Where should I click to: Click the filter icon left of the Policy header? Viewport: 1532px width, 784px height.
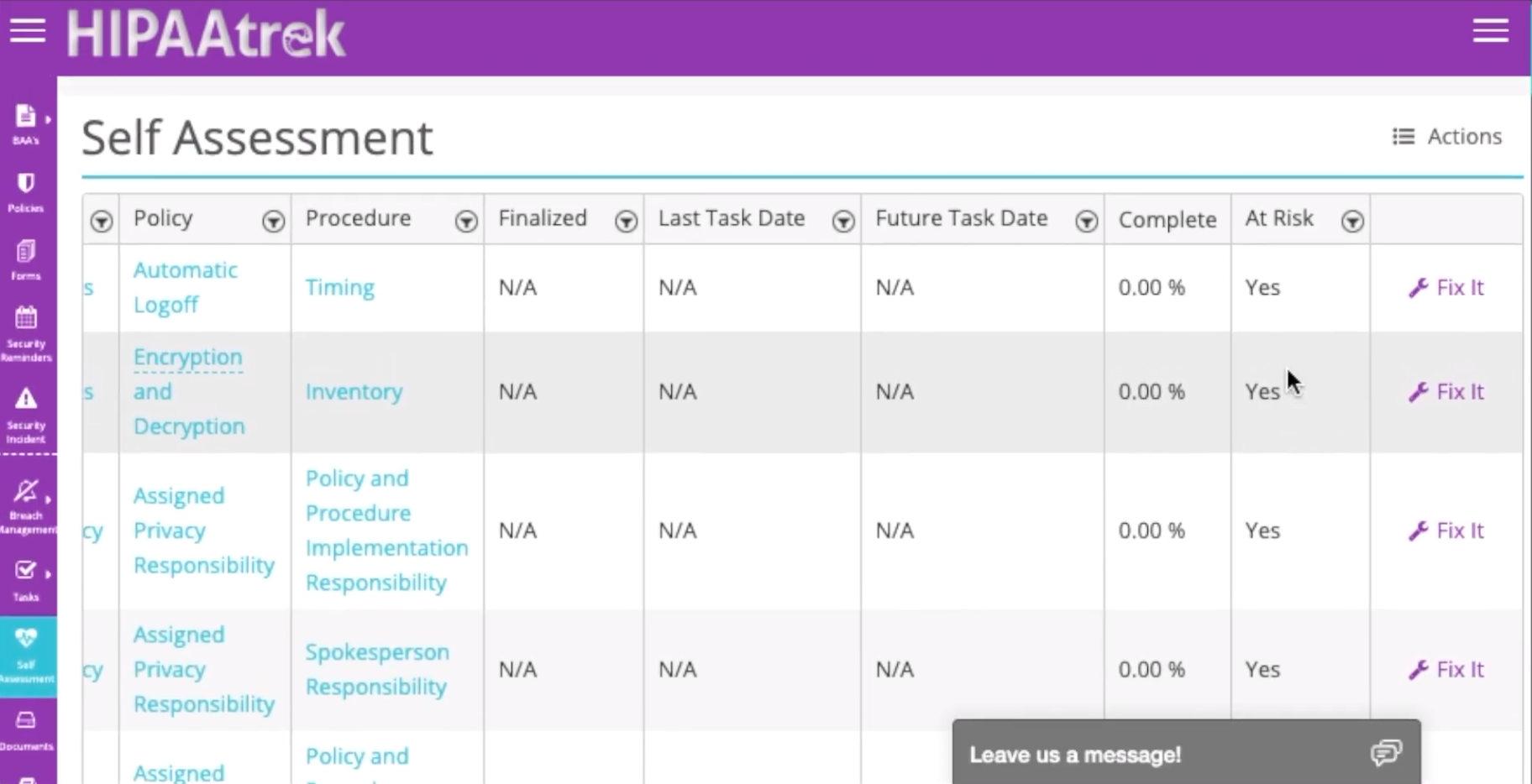point(102,221)
